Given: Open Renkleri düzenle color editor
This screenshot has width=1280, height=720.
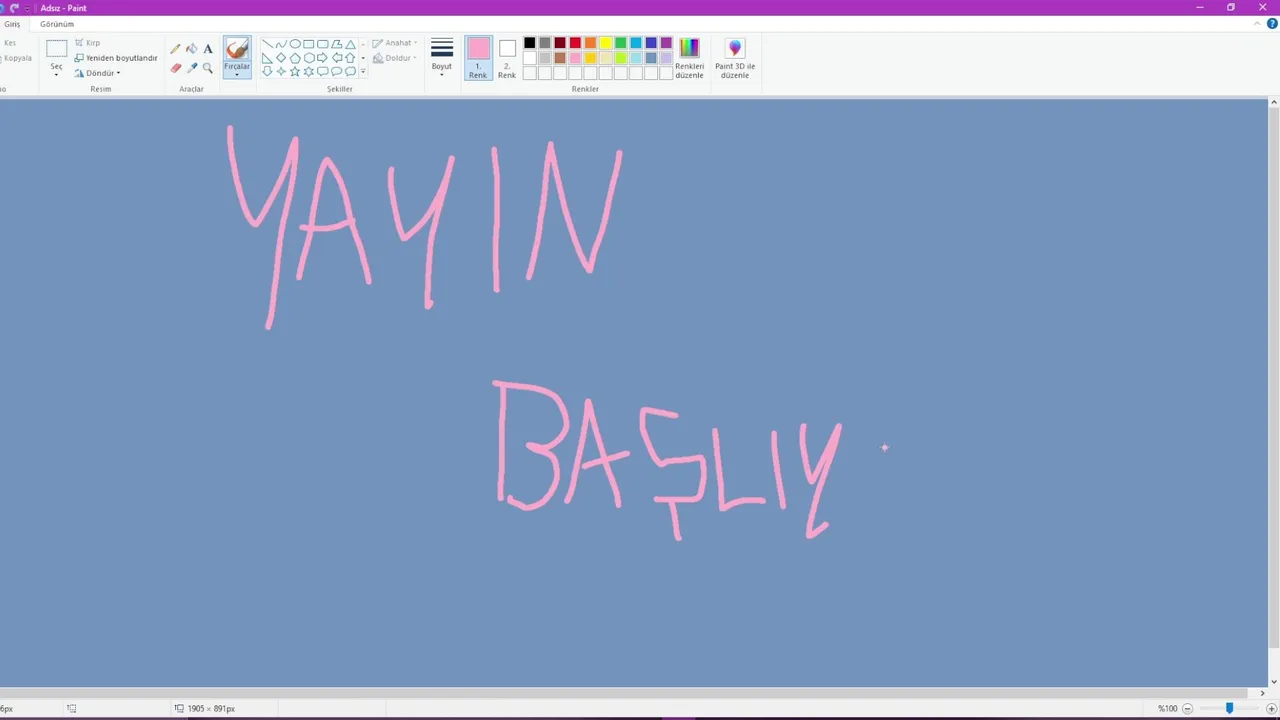Looking at the screenshot, I should click(689, 58).
